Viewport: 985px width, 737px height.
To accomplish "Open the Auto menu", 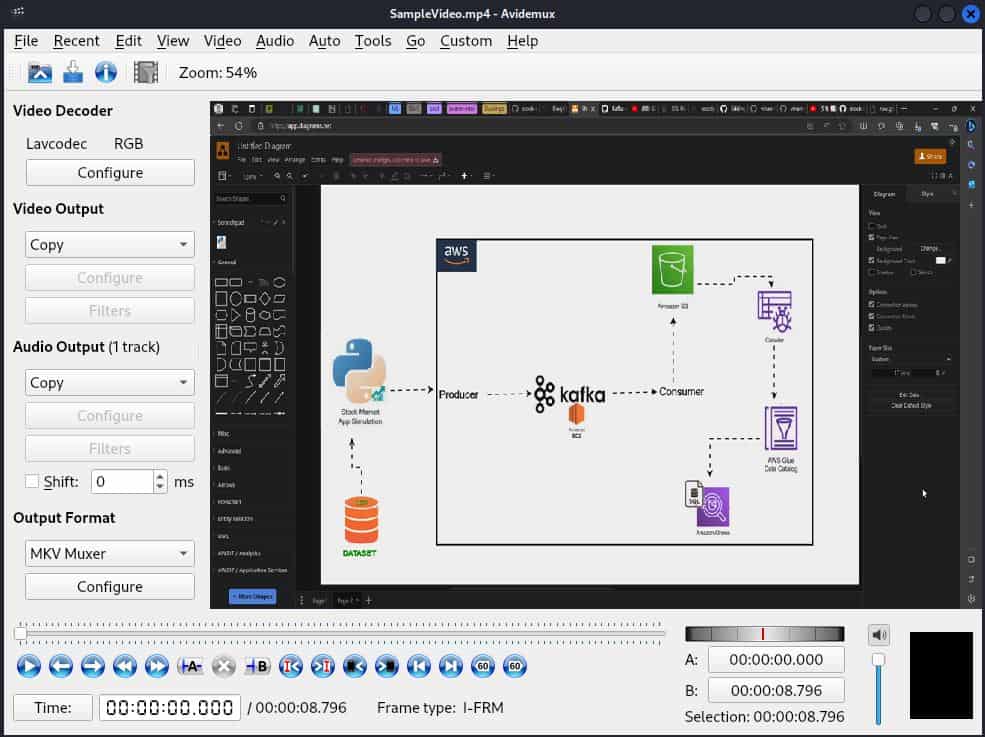I will coord(325,41).
